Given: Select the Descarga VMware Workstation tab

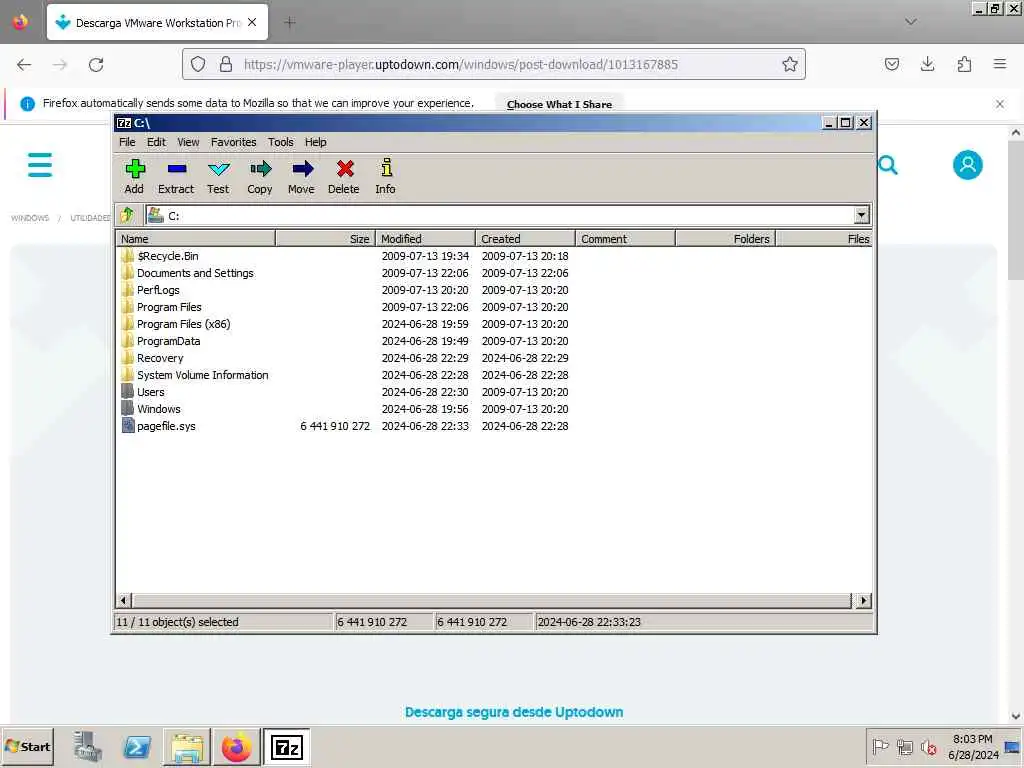Looking at the screenshot, I should pos(157,22).
